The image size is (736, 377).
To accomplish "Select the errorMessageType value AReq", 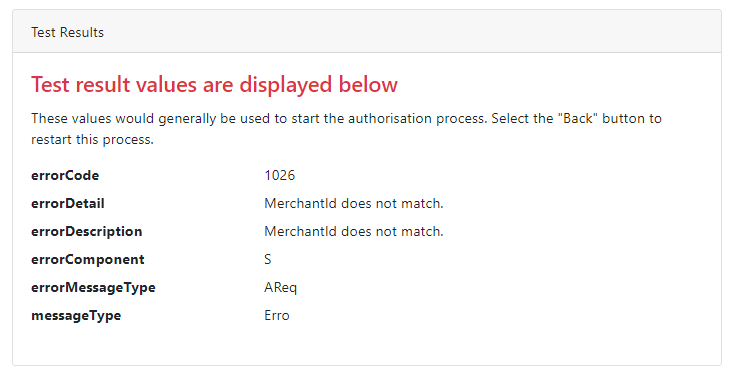I will point(281,288).
